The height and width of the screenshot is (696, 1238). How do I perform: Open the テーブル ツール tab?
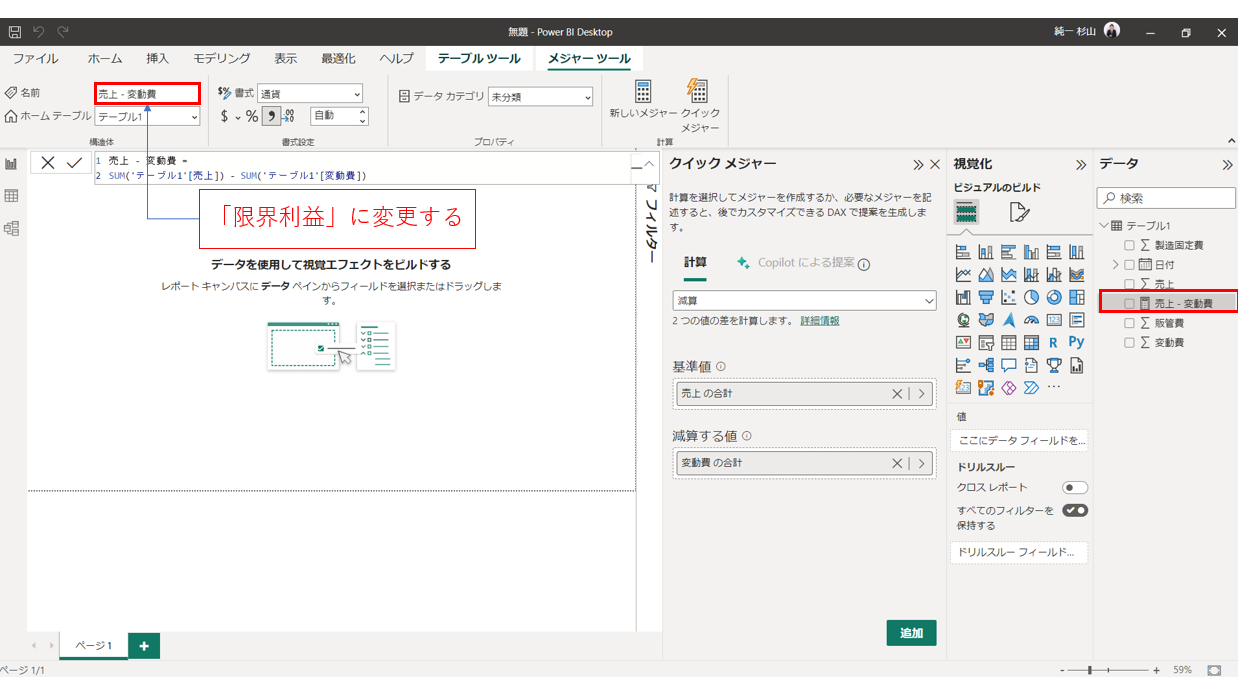[x=479, y=59]
